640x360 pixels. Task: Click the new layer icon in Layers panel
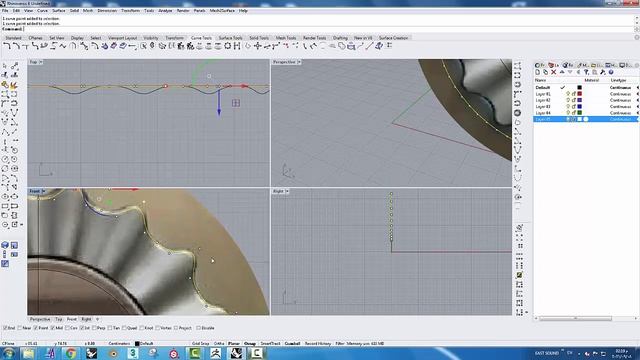pyautogui.click(x=538, y=72)
